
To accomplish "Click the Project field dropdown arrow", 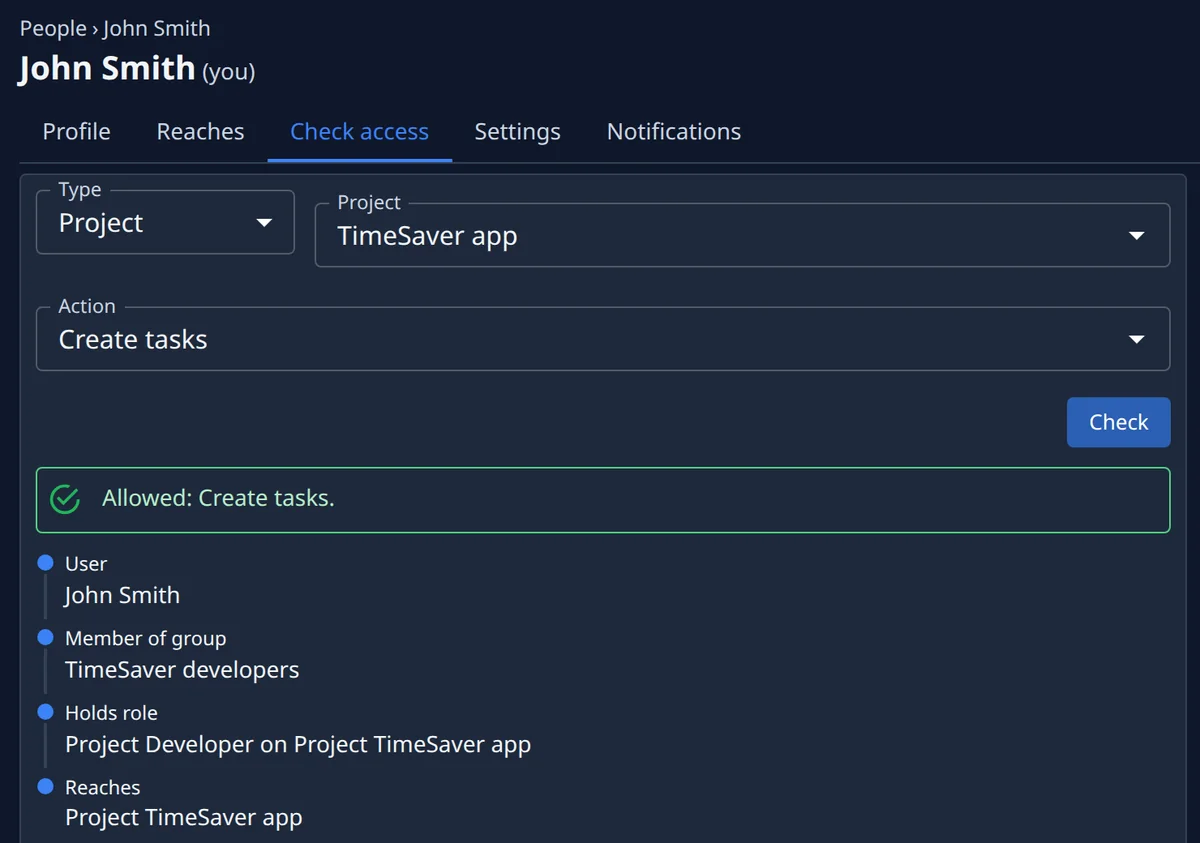I will (x=1136, y=236).
